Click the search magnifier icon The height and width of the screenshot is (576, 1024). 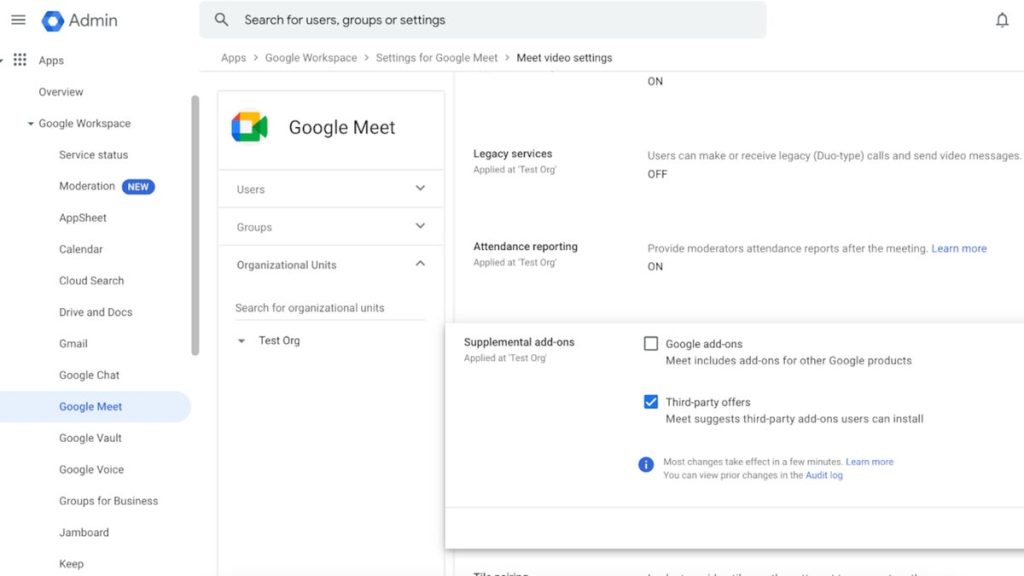pos(222,20)
